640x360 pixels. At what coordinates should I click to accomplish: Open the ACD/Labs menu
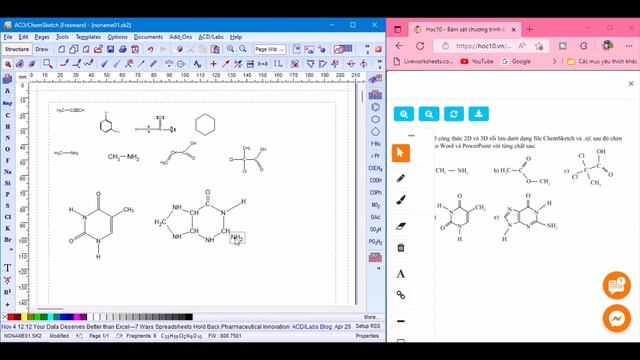pyautogui.click(x=211, y=37)
